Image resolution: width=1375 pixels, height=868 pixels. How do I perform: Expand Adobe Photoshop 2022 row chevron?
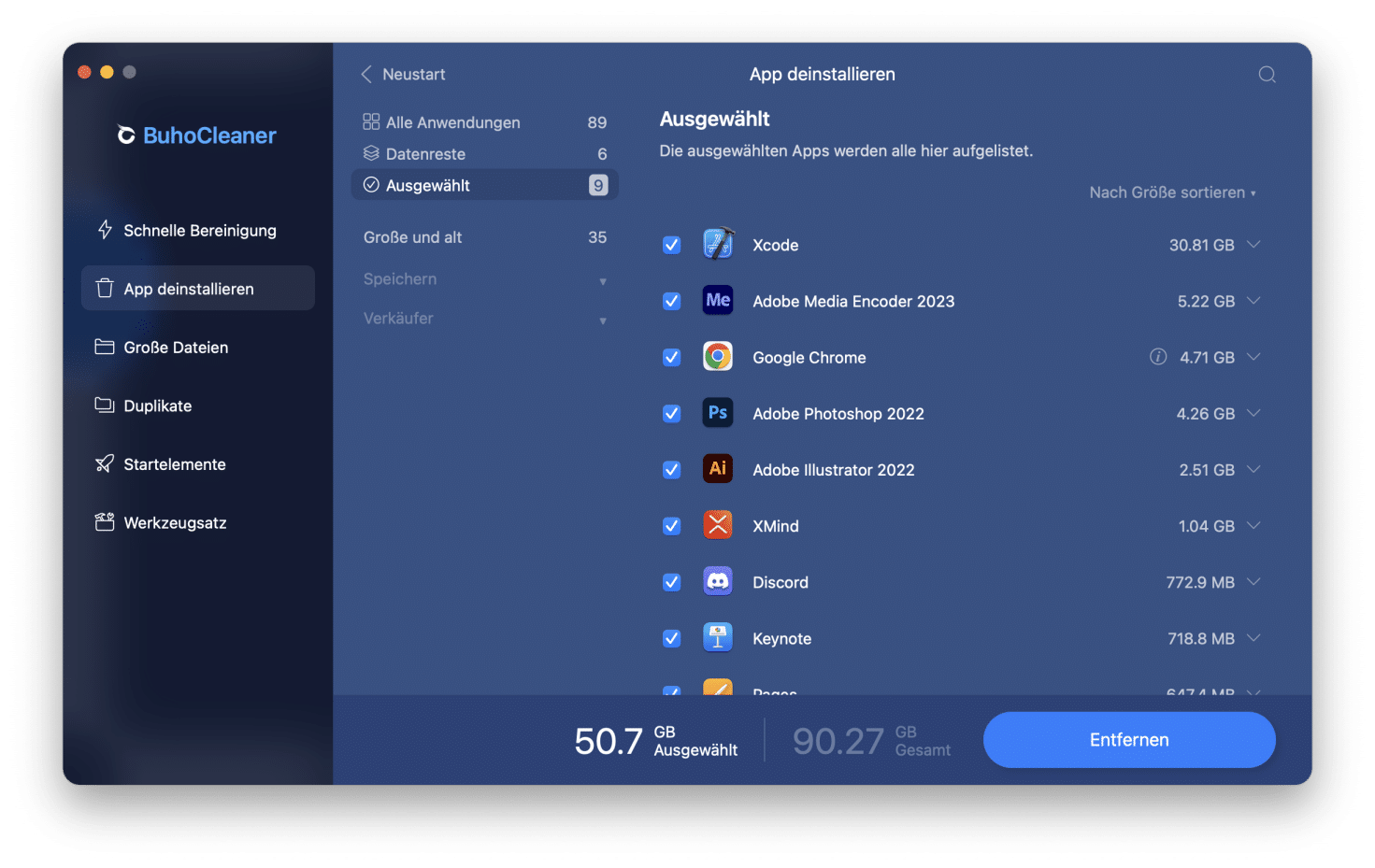1253,412
